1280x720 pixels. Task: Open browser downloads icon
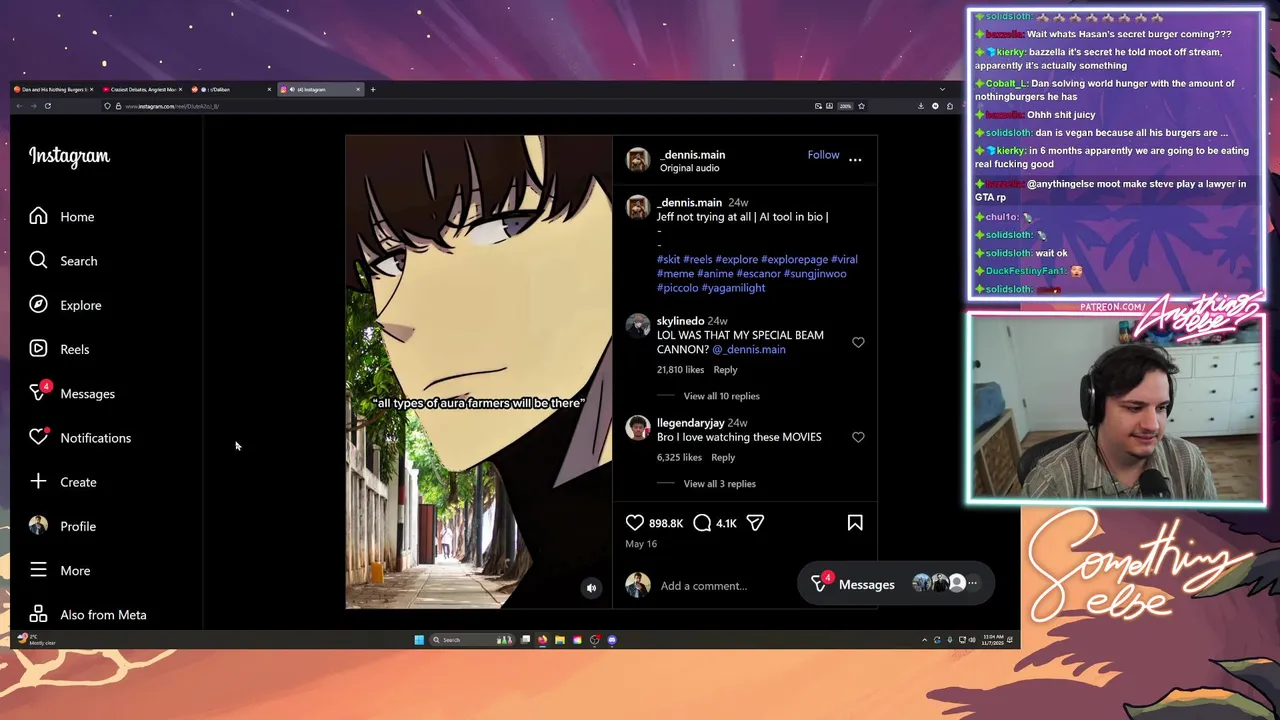[x=921, y=106]
